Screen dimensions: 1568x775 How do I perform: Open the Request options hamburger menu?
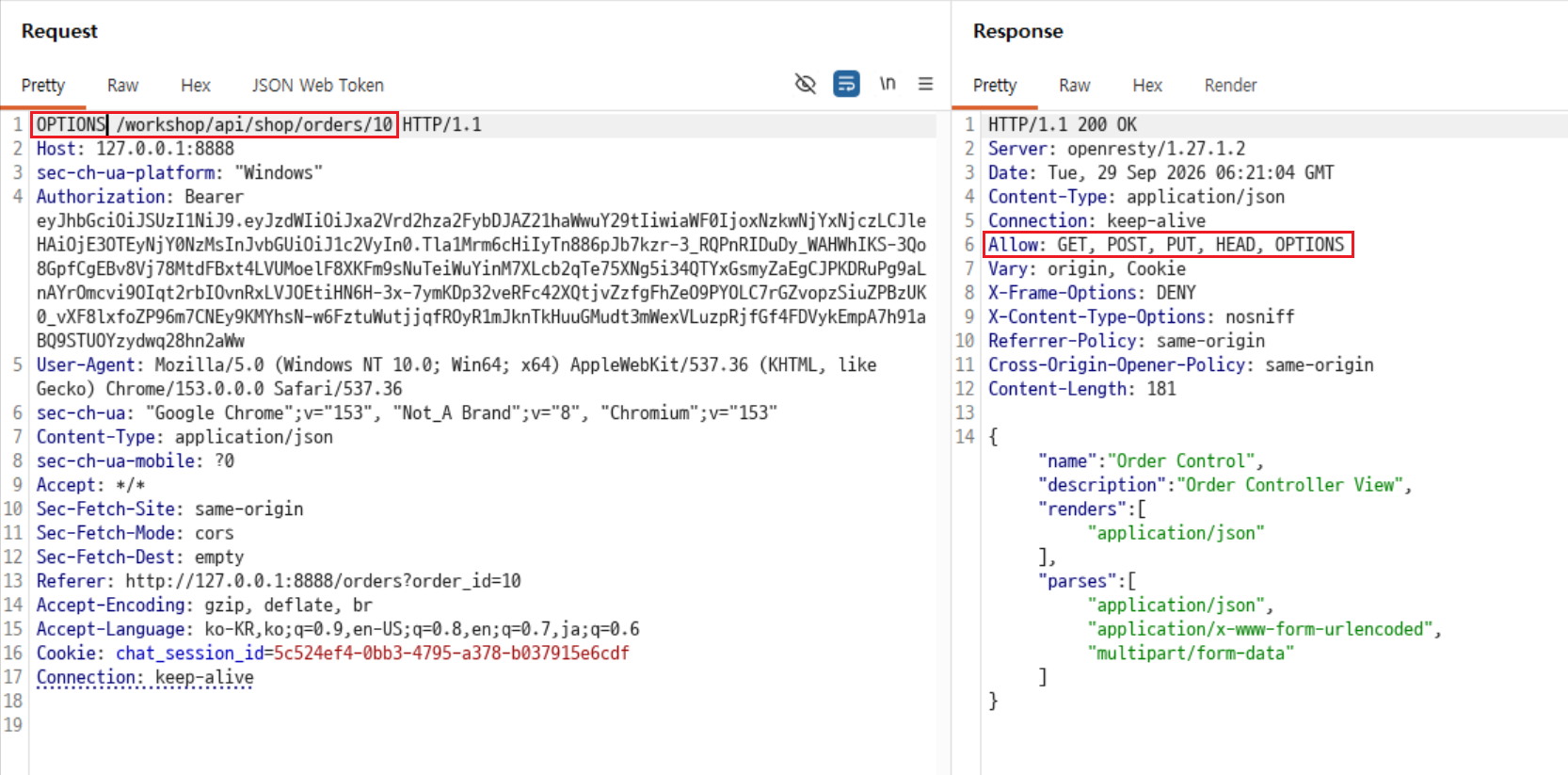[x=925, y=84]
